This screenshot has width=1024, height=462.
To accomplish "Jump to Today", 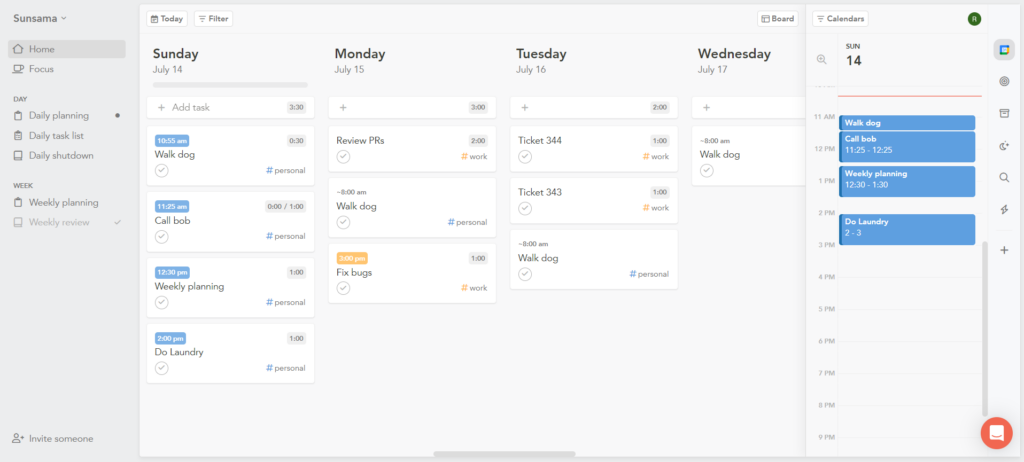I will point(166,18).
